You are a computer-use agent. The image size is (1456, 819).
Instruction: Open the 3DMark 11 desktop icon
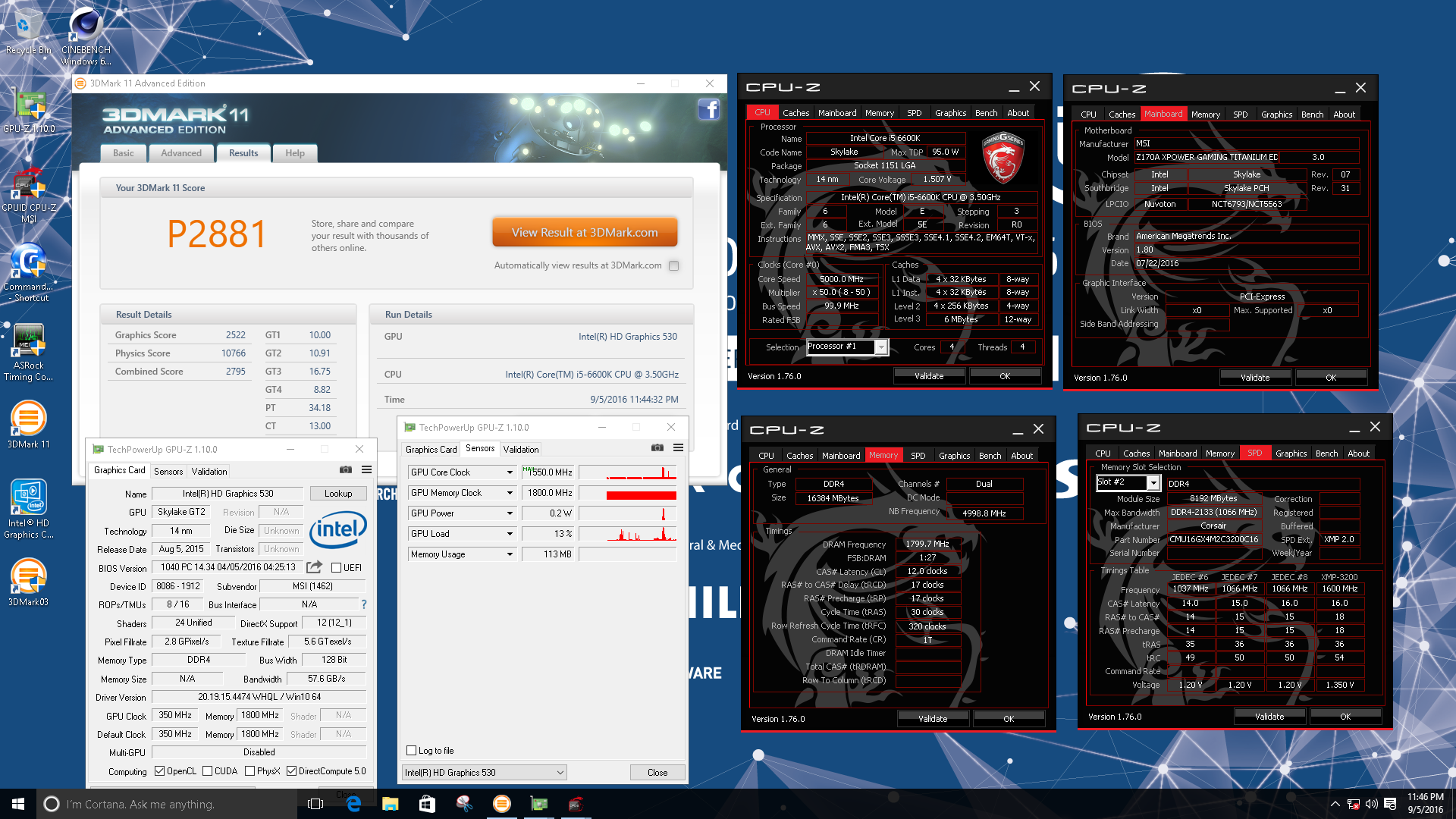(x=28, y=425)
